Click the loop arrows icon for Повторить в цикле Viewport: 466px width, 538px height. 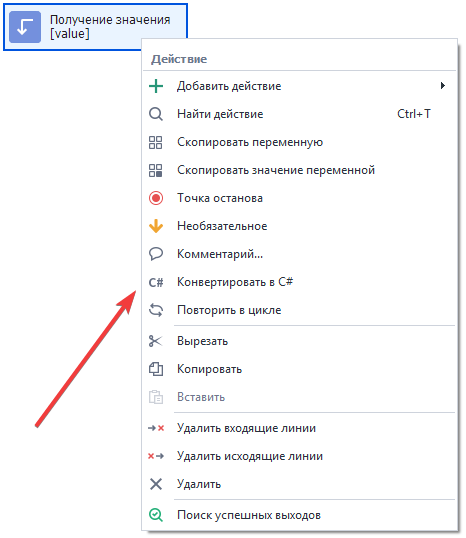point(156,310)
